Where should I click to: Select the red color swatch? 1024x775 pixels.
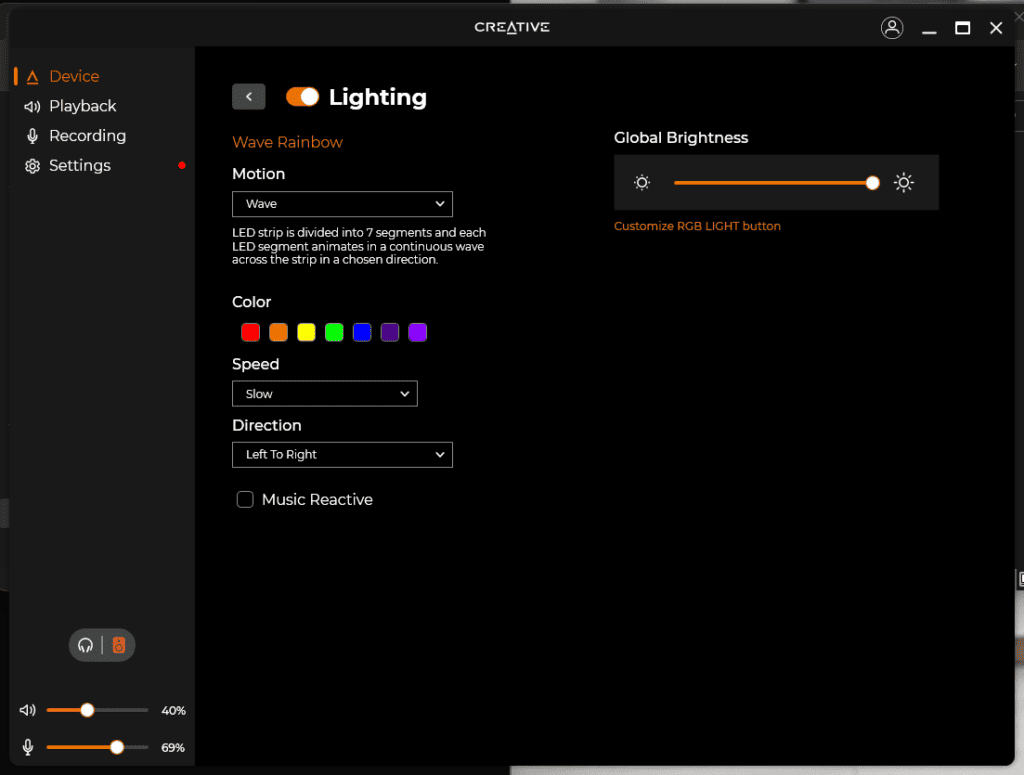(251, 332)
